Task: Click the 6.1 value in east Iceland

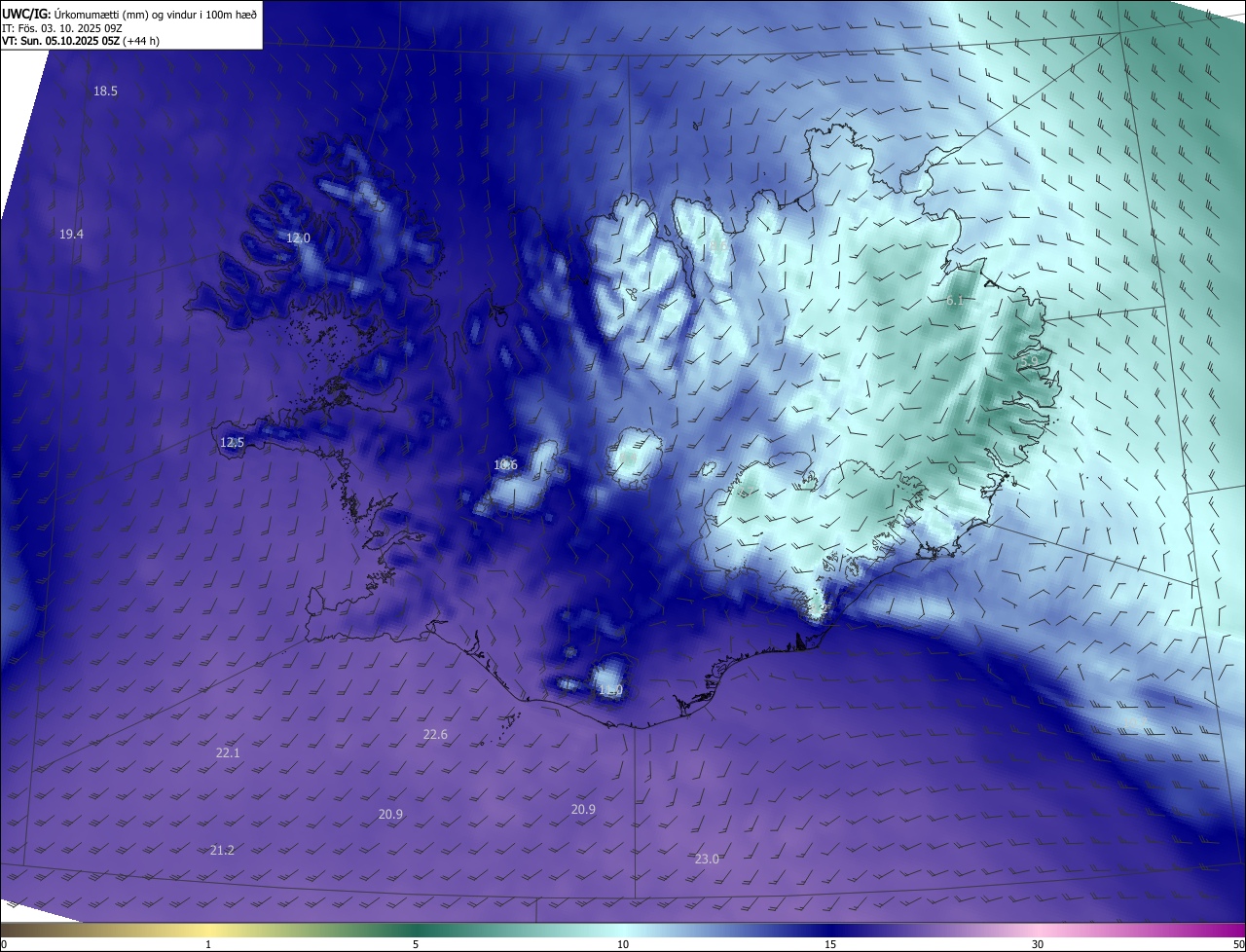Action: (x=954, y=301)
